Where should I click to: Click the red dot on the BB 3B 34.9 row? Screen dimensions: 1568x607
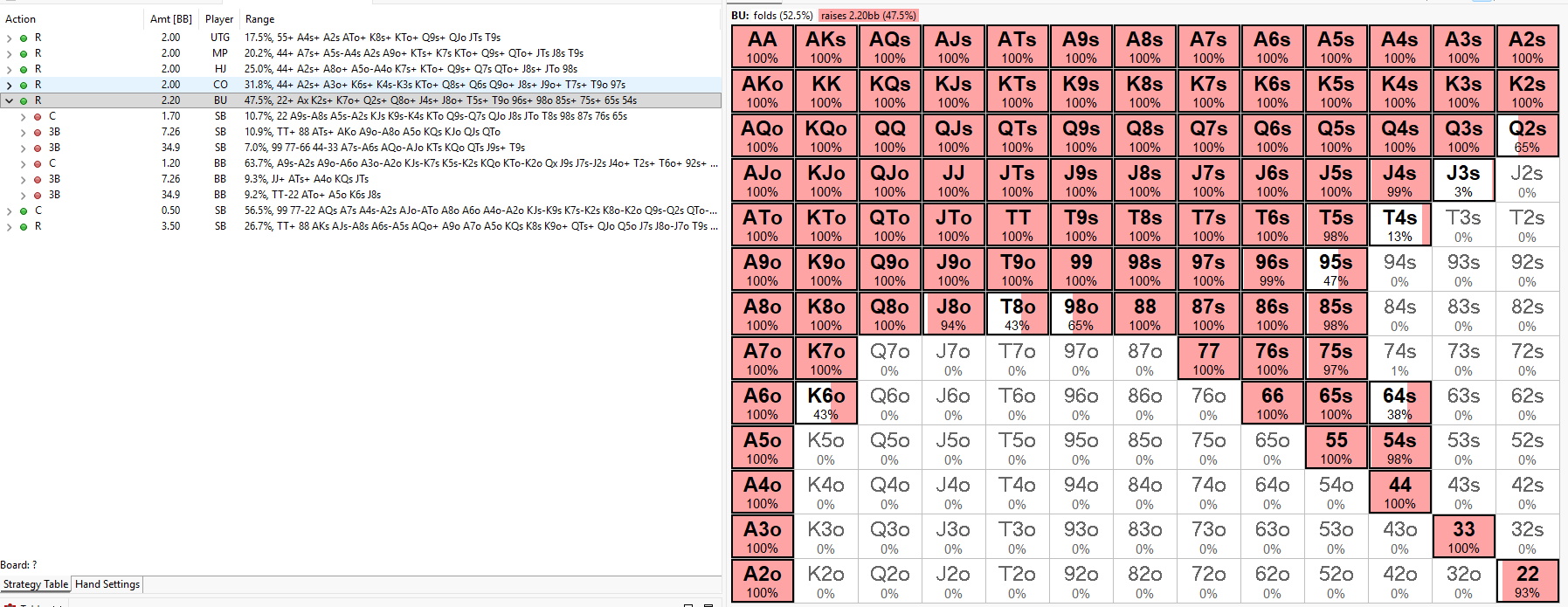[x=38, y=196]
